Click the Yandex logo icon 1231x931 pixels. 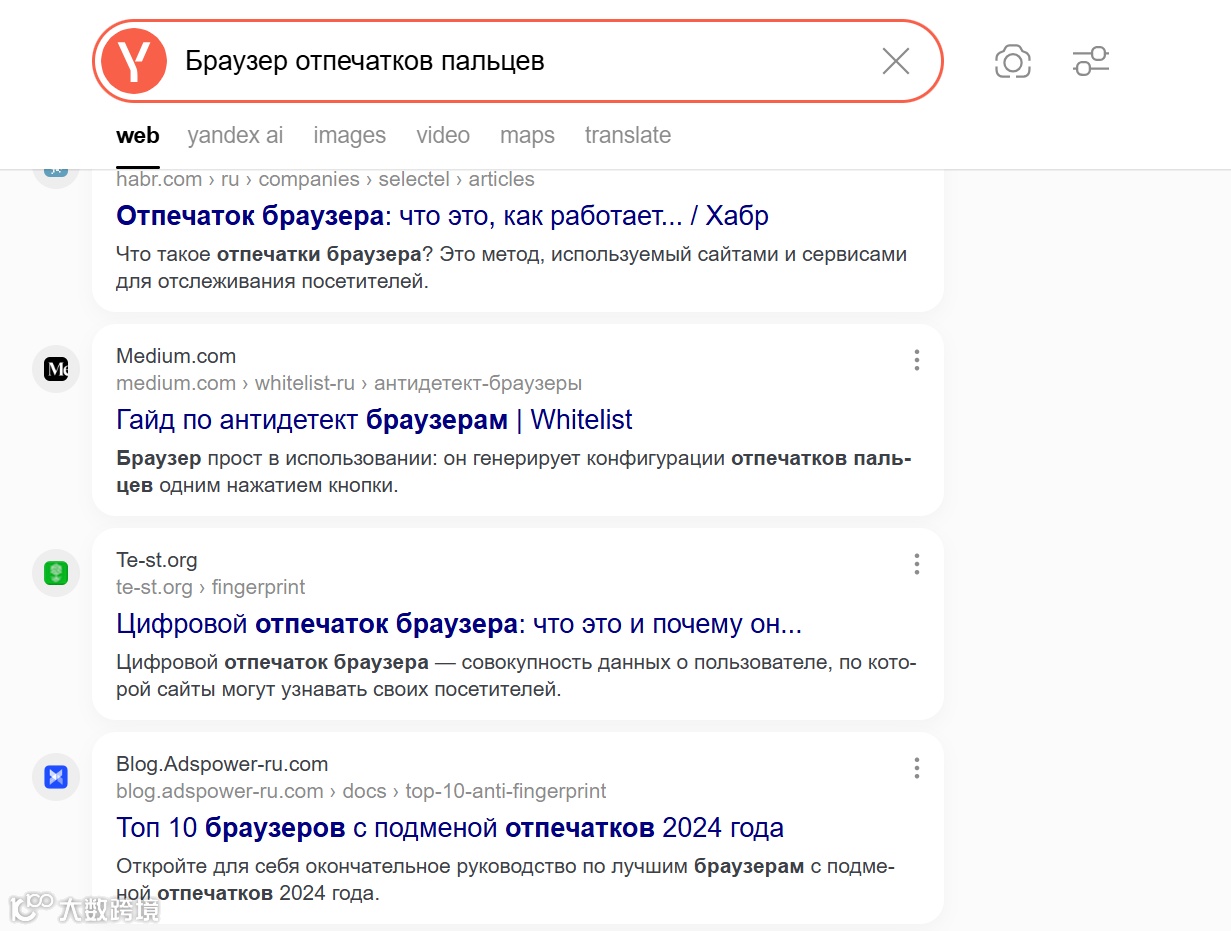133,61
